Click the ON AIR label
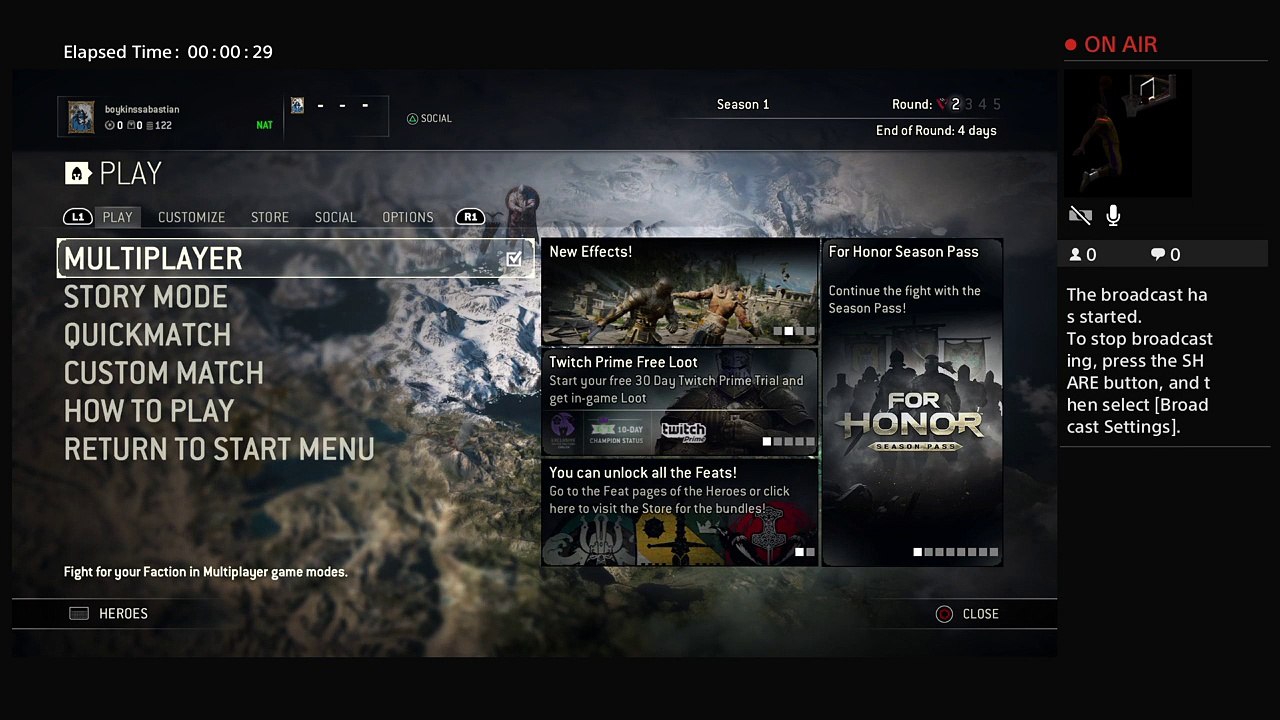 pos(1121,45)
